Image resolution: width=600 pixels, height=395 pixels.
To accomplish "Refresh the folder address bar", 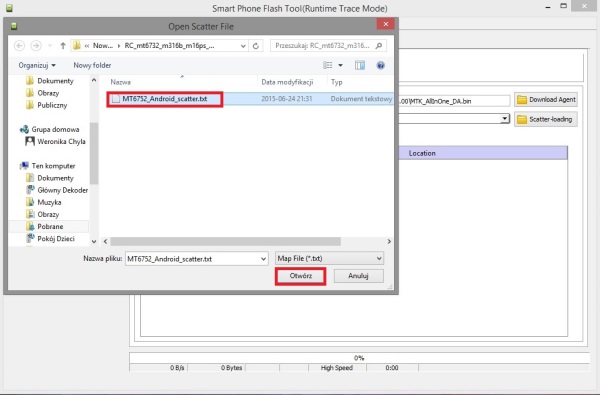I will 256,46.
